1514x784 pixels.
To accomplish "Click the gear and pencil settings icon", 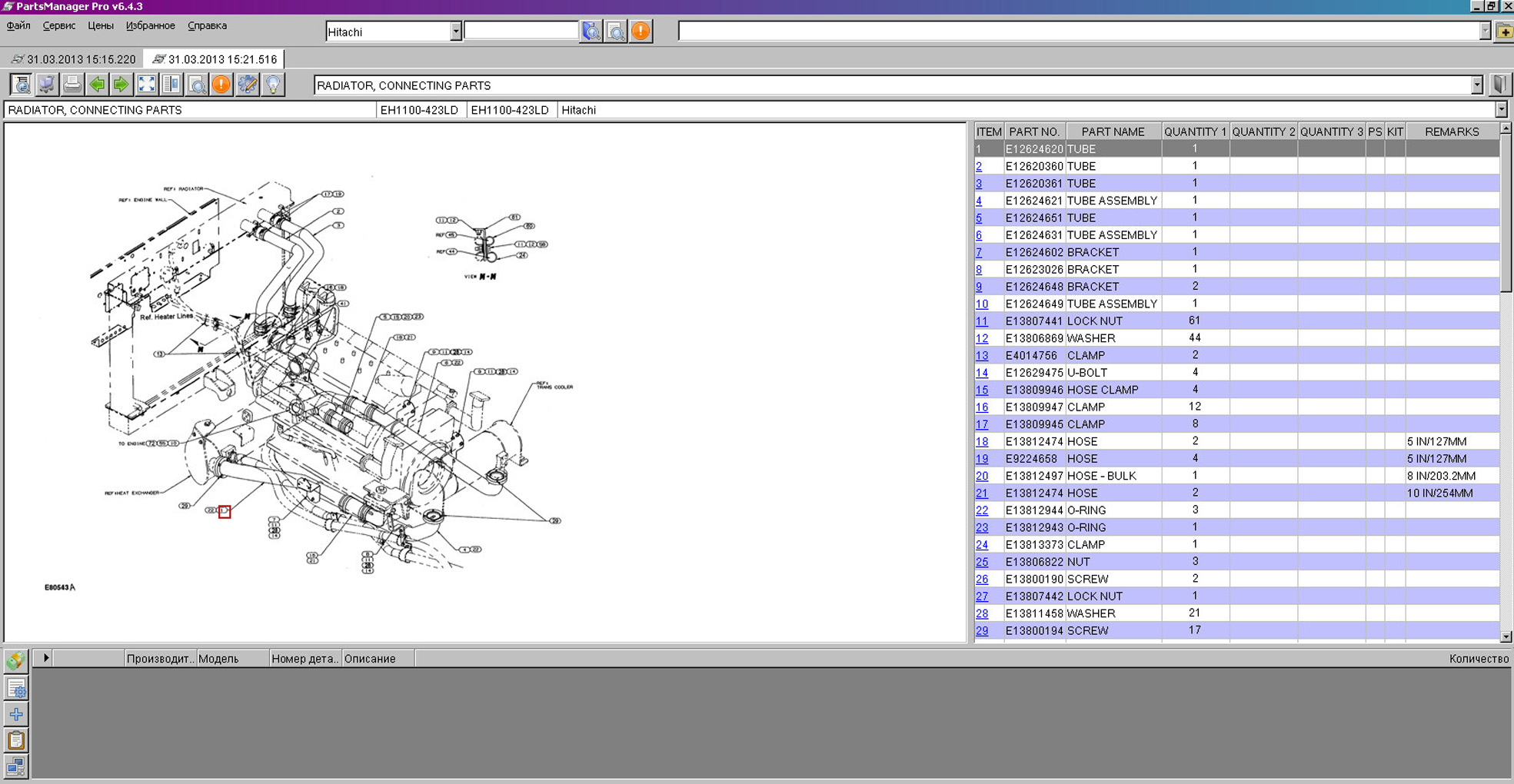I will pyautogui.click(x=247, y=85).
